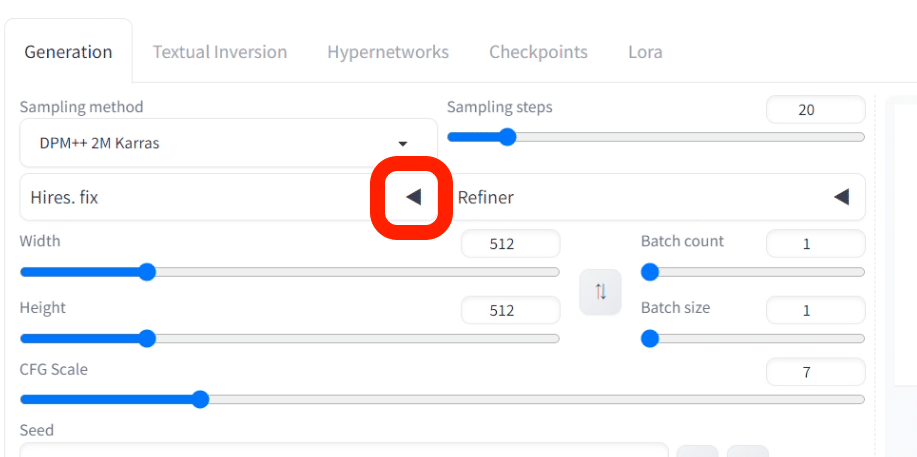
Task: Swap width and height values button
Action: pos(601,292)
